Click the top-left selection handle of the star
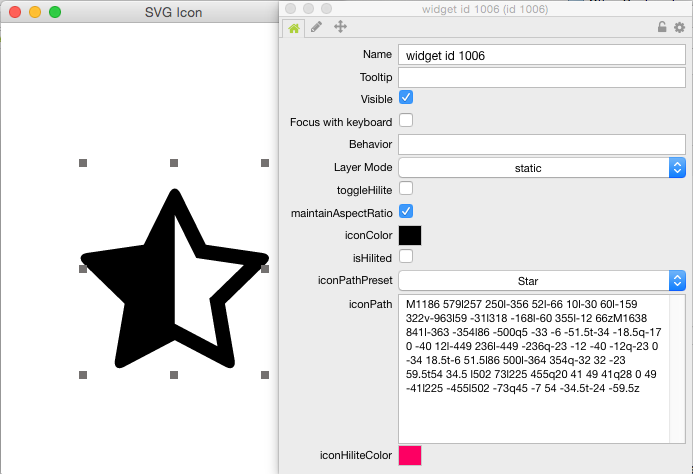The height and width of the screenshot is (474, 693). (x=83, y=163)
